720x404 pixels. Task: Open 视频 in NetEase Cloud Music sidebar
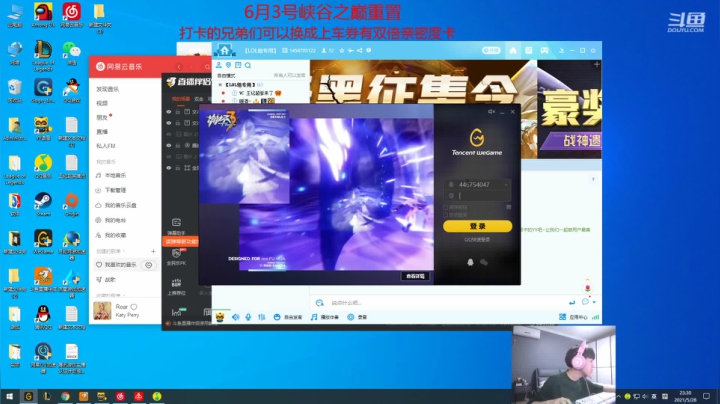click(x=102, y=103)
